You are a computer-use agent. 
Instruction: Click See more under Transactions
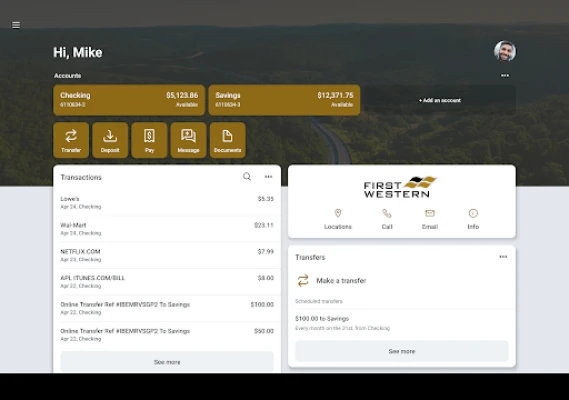coord(167,362)
